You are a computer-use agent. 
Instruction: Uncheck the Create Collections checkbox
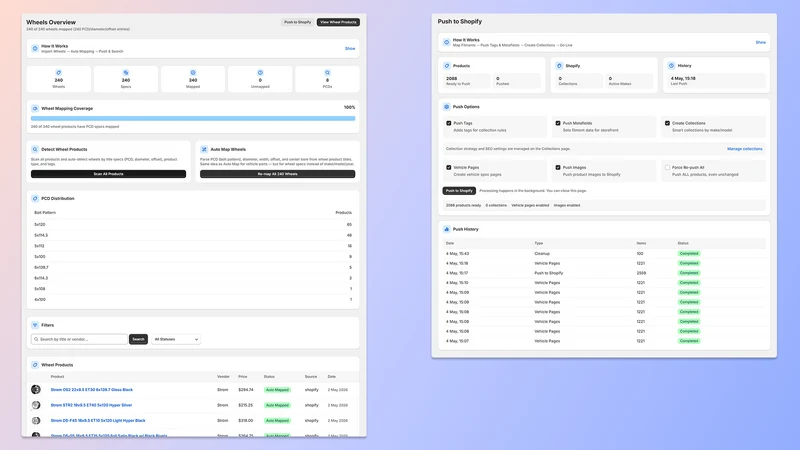point(667,123)
